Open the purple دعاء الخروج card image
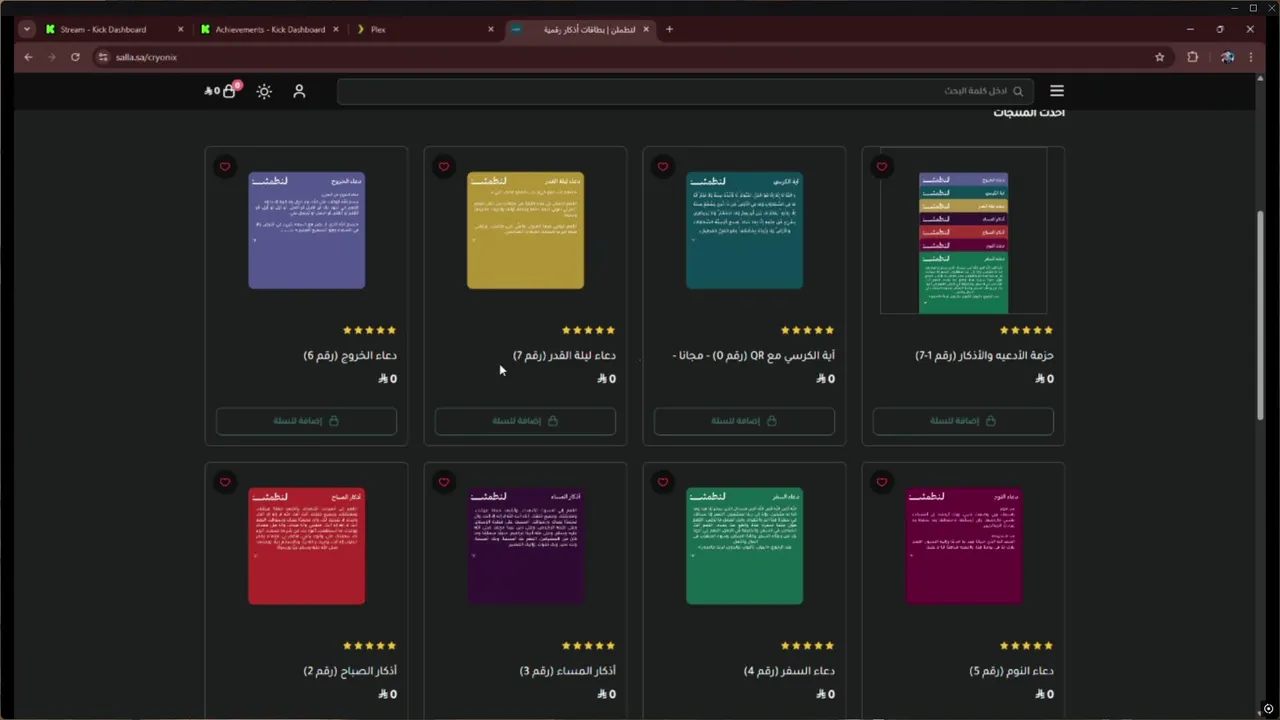This screenshot has width=1280, height=720. 306,231
